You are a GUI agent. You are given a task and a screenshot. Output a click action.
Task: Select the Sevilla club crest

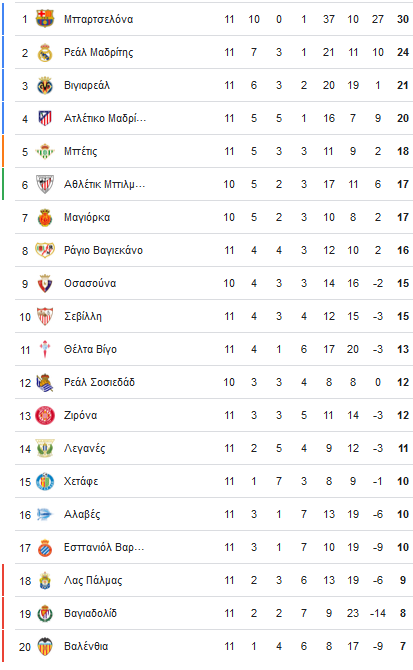pyautogui.click(x=45, y=316)
